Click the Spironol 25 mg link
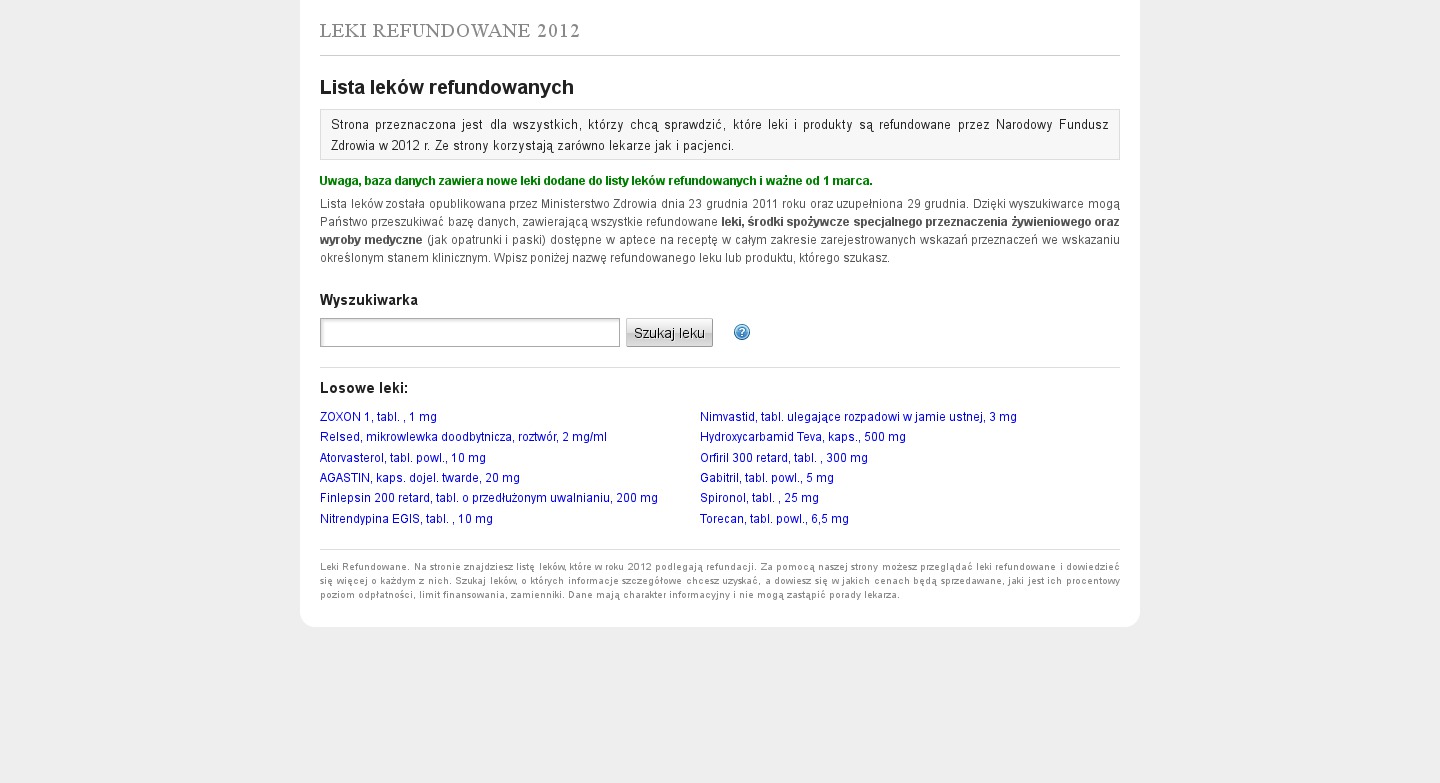Viewport: 1440px width, 783px height. tap(759, 498)
